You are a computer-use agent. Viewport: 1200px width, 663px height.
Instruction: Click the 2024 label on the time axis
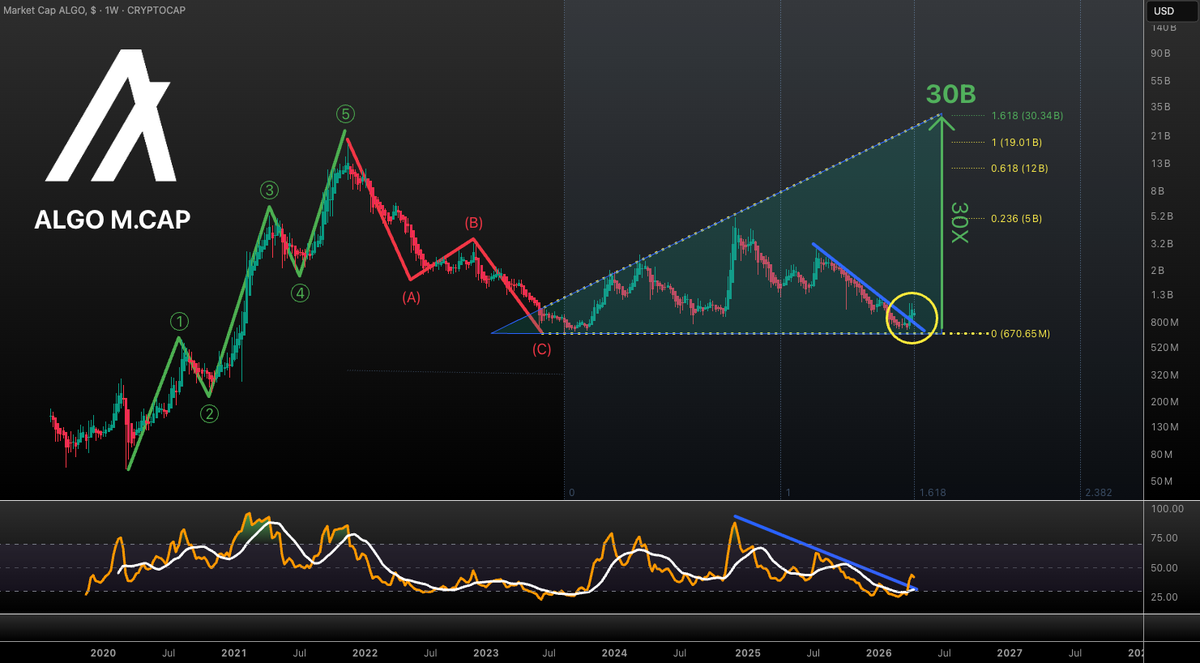pos(614,652)
